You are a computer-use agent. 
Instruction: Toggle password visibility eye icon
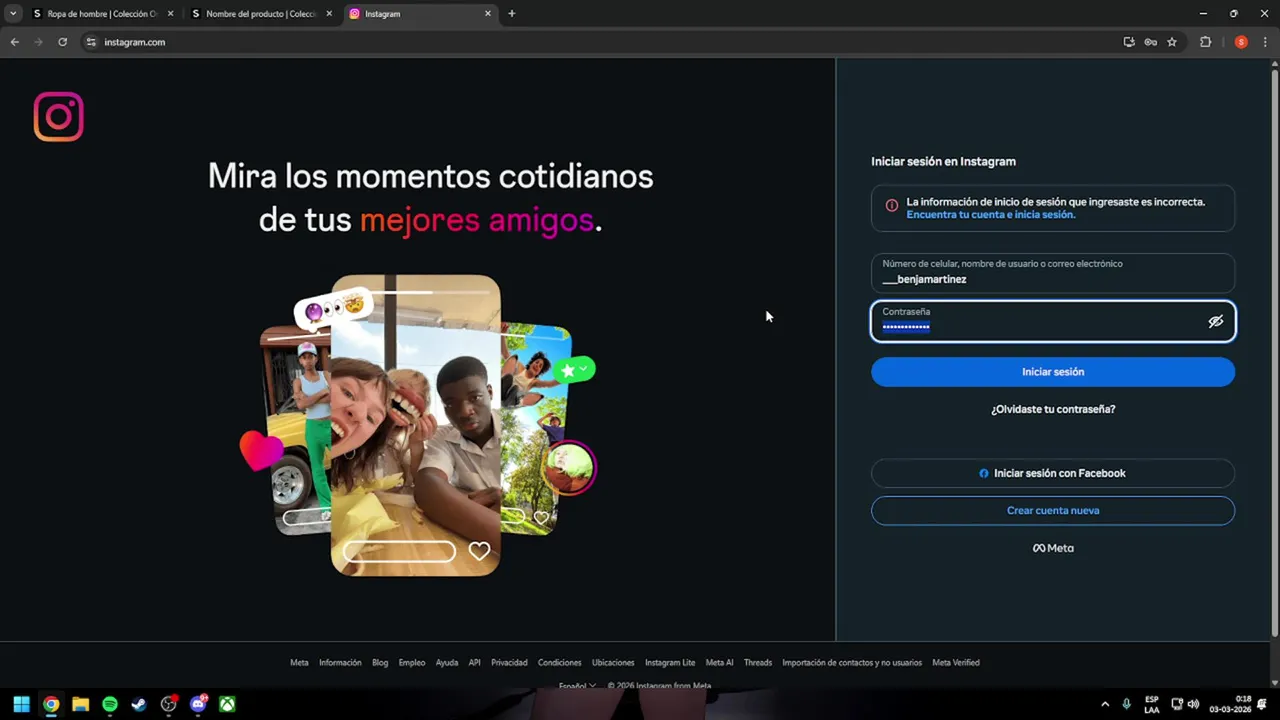pos(1215,322)
